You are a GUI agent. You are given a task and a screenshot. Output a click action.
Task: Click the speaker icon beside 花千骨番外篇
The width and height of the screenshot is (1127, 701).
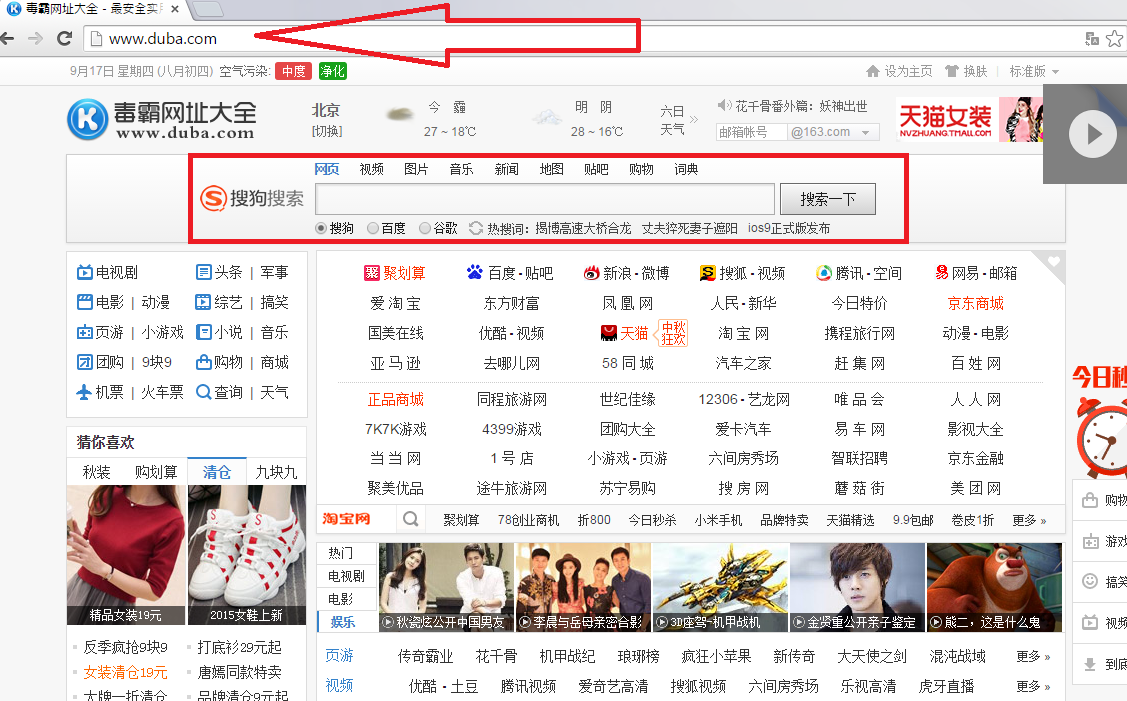(724, 106)
